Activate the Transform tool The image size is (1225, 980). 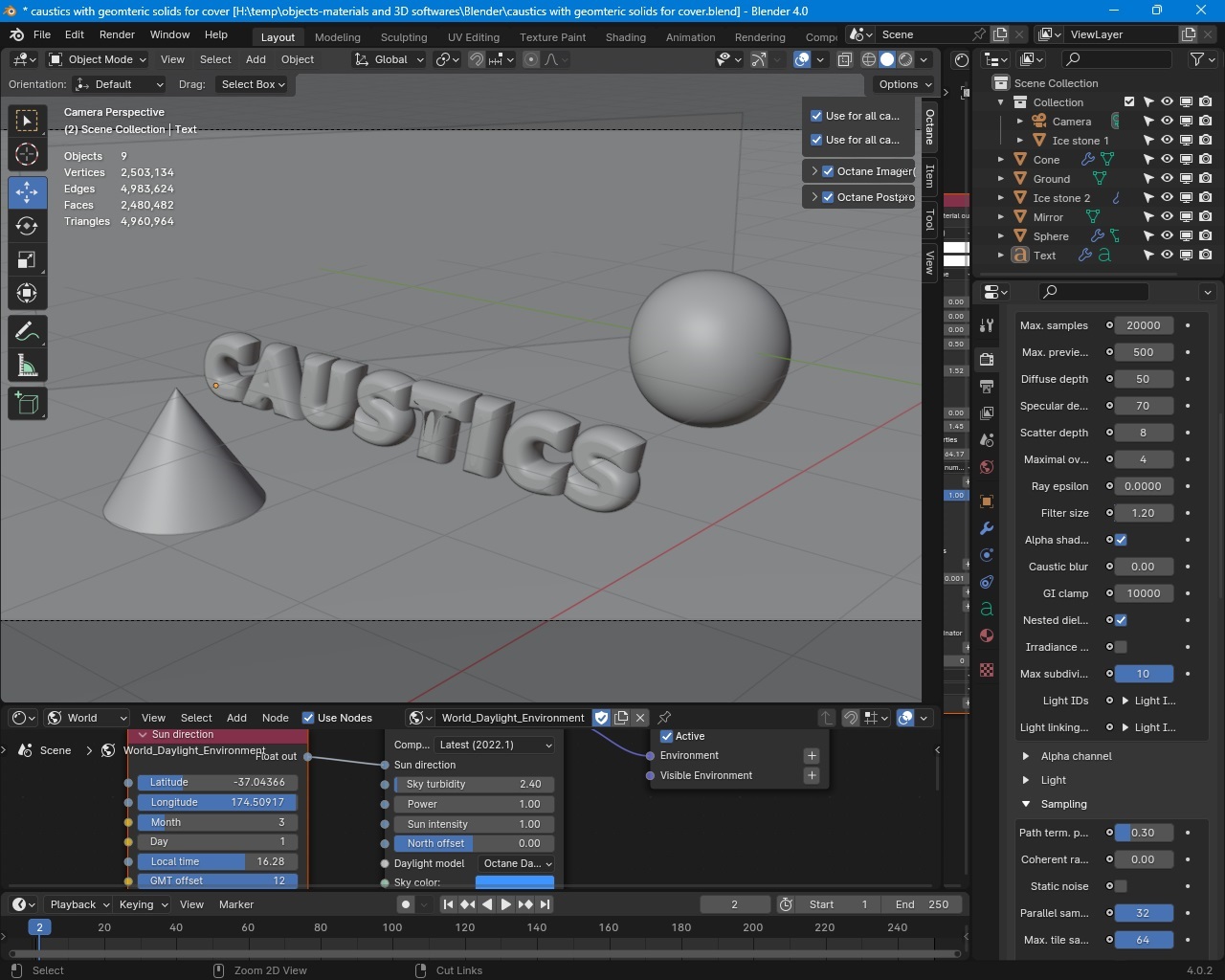pyautogui.click(x=27, y=293)
